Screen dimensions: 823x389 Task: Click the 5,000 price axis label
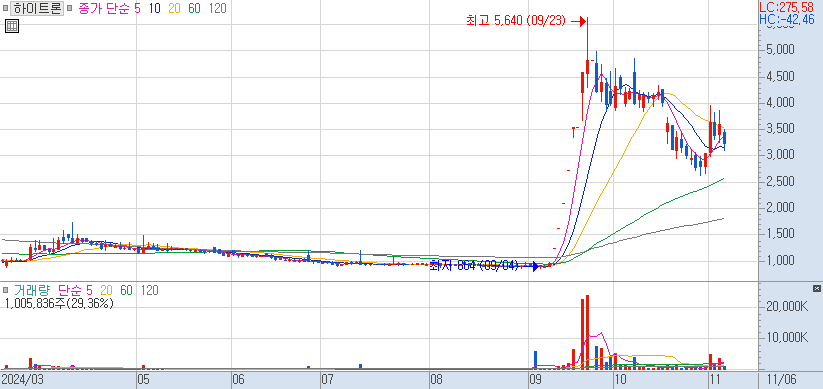779,50
